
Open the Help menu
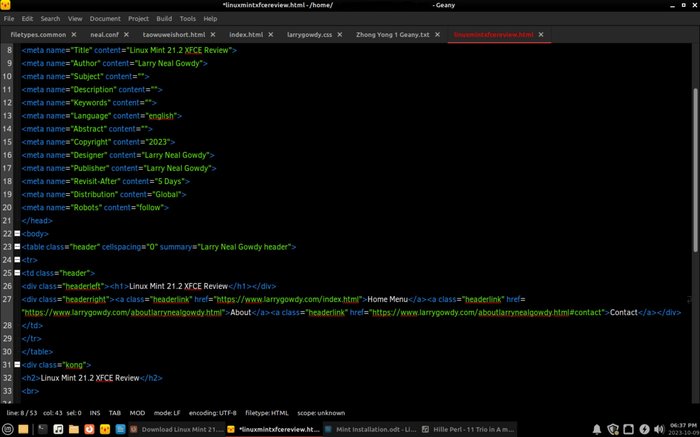[210, 19]
